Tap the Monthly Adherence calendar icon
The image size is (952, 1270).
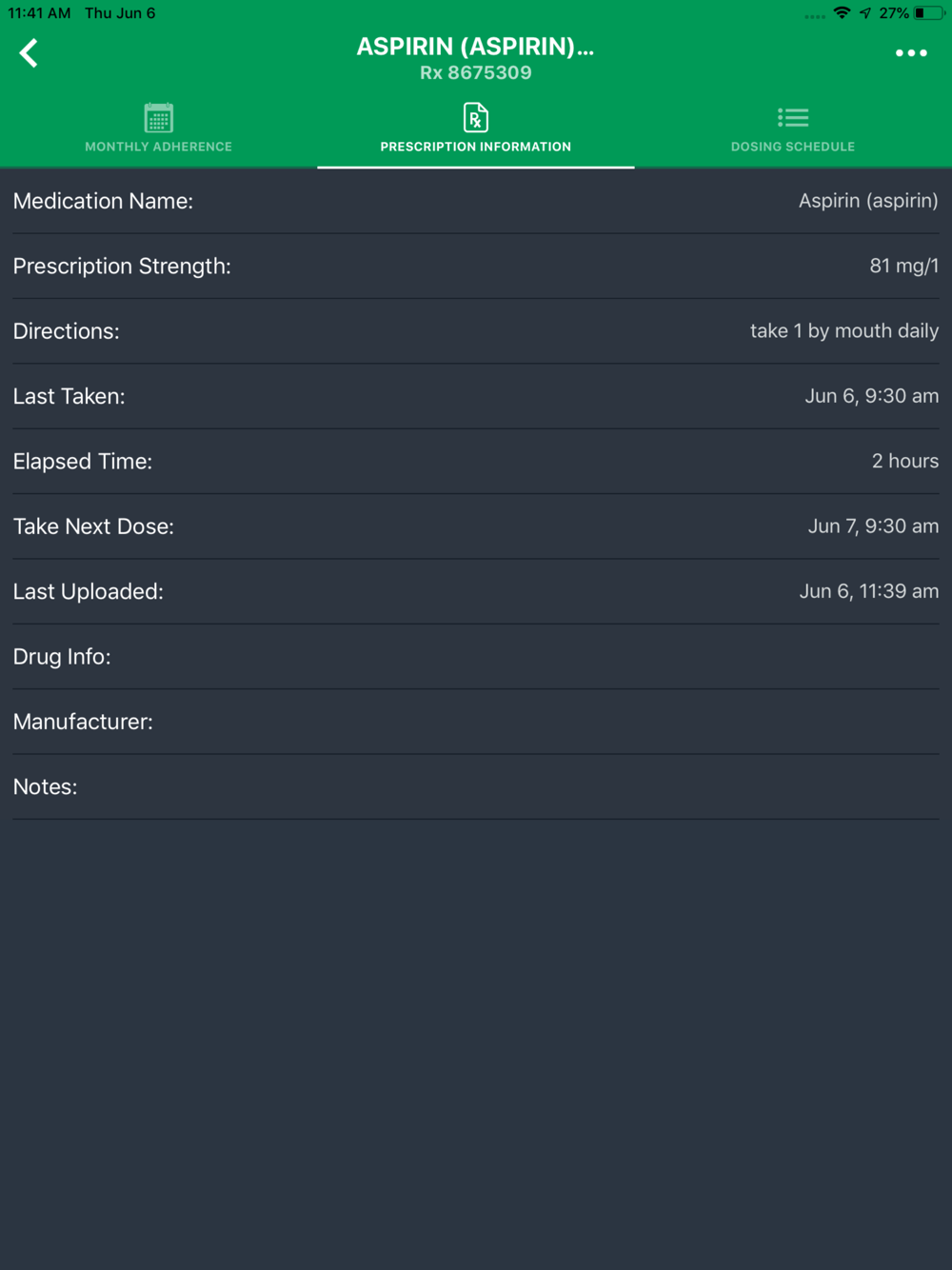point(158,118)
